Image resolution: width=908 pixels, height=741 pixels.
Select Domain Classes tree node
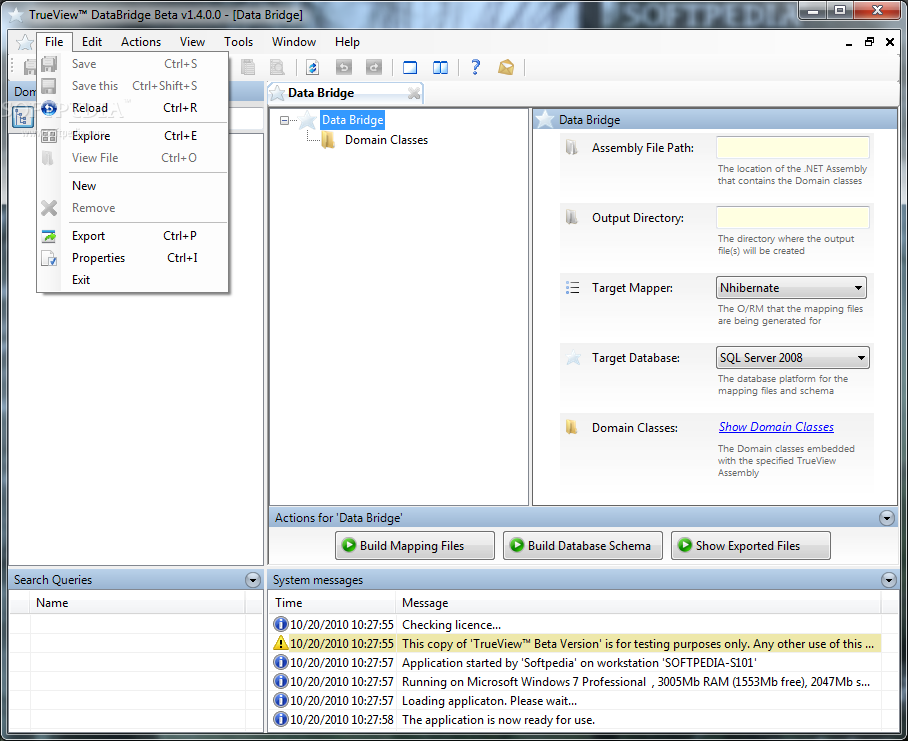pos(386,140)
